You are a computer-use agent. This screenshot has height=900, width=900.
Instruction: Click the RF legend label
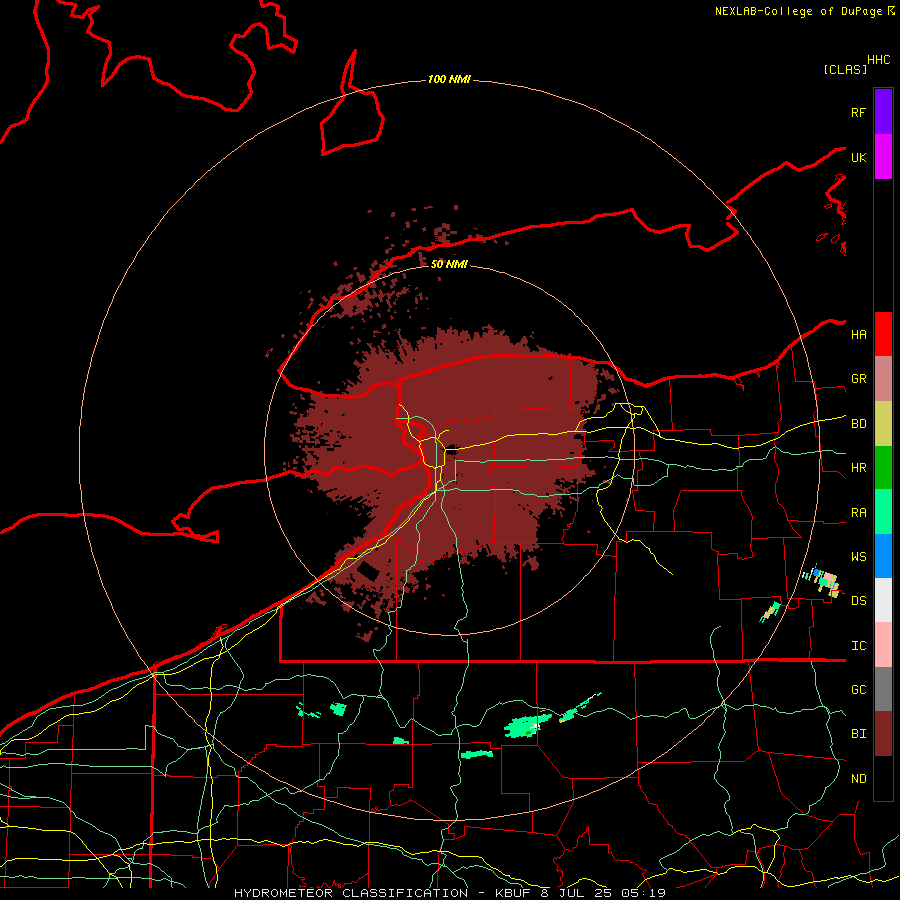tap(858, 112)
